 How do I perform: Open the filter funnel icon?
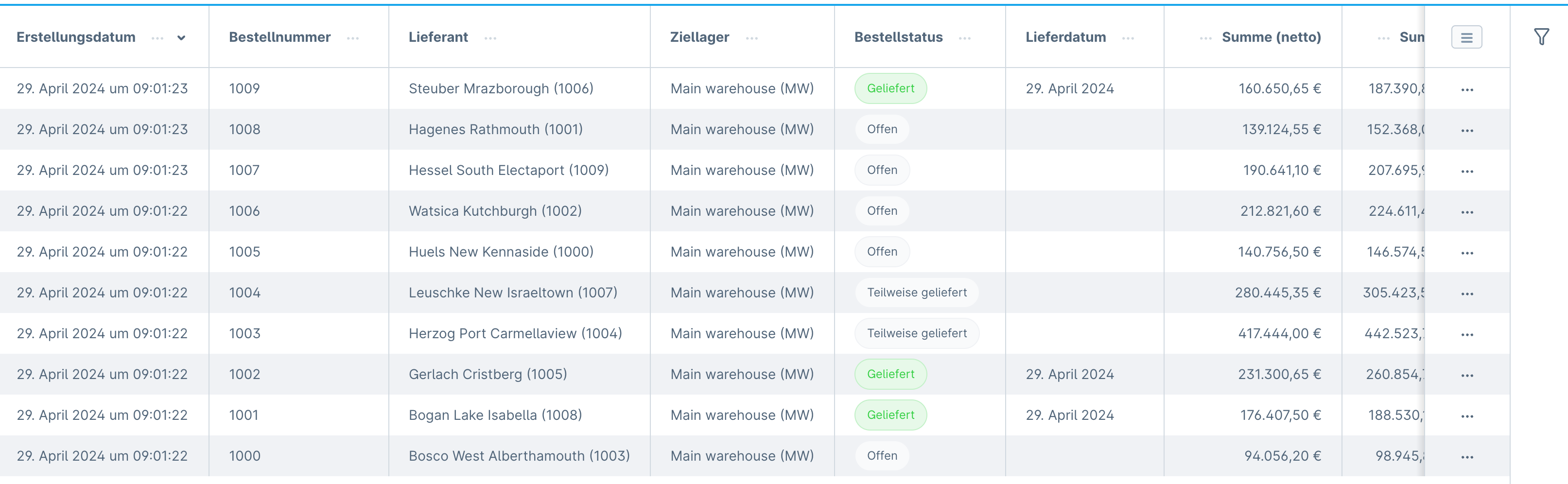coord(1541,36)
